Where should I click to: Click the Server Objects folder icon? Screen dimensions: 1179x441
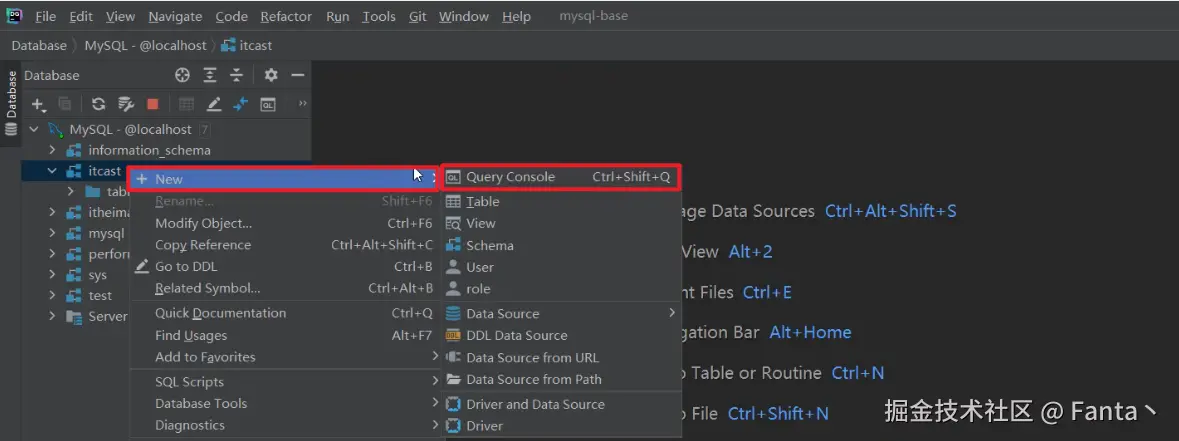coord(74,316)
